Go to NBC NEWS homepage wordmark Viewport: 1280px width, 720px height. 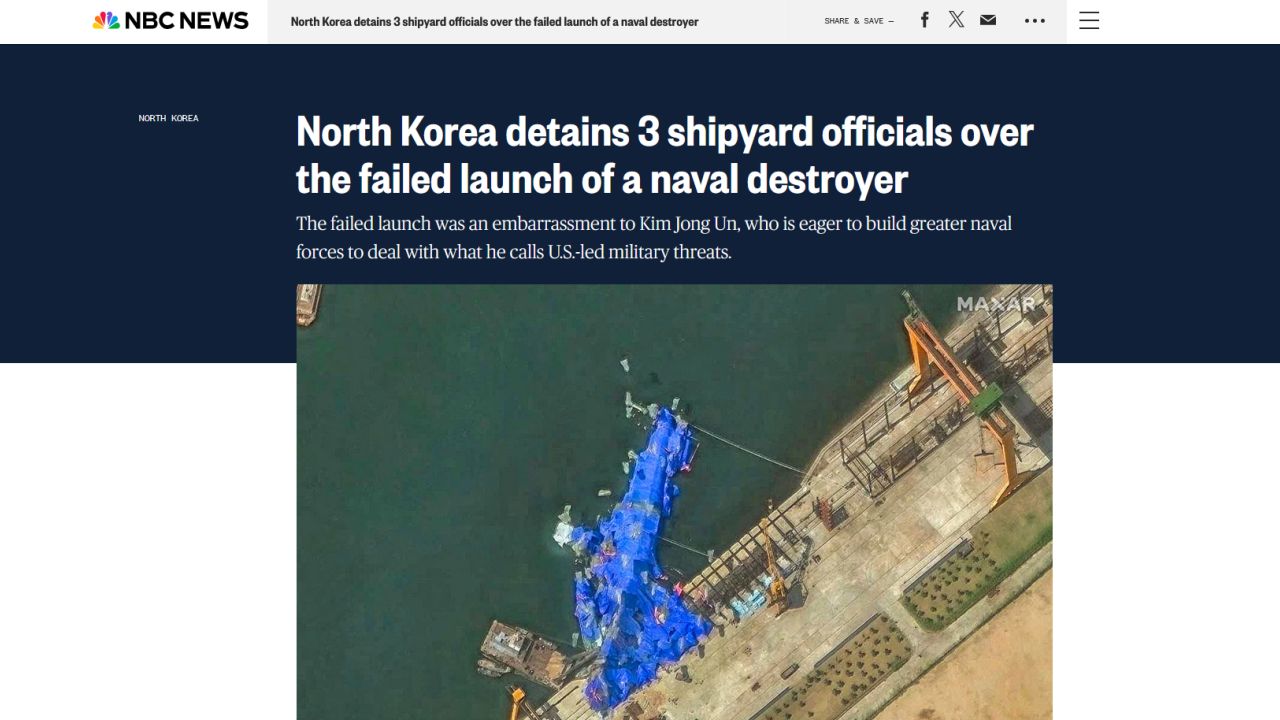pos(187,21)
